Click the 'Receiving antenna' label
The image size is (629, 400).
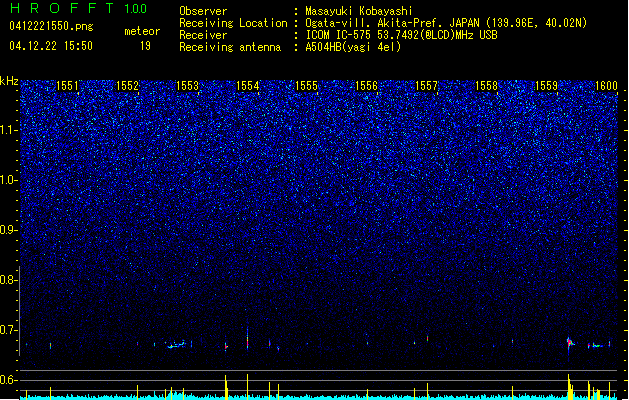tap(230, 47)
